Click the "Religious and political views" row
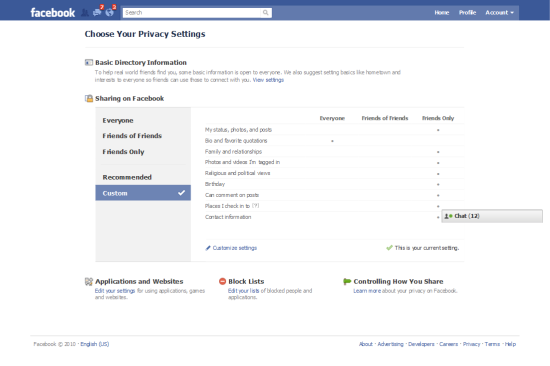This screenshot has height=366, width=550. click(334, 173)
